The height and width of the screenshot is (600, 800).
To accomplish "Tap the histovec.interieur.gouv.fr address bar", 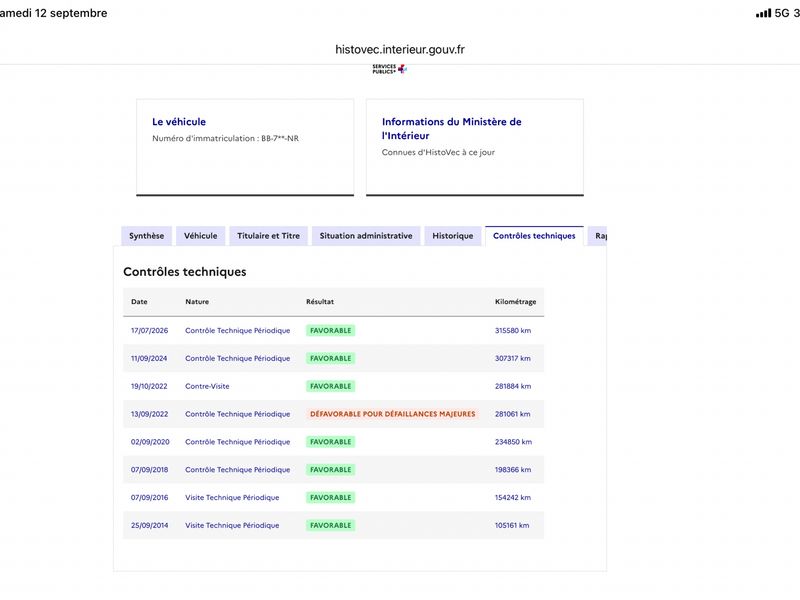I will pyautogui.click(x=400, y=49).
